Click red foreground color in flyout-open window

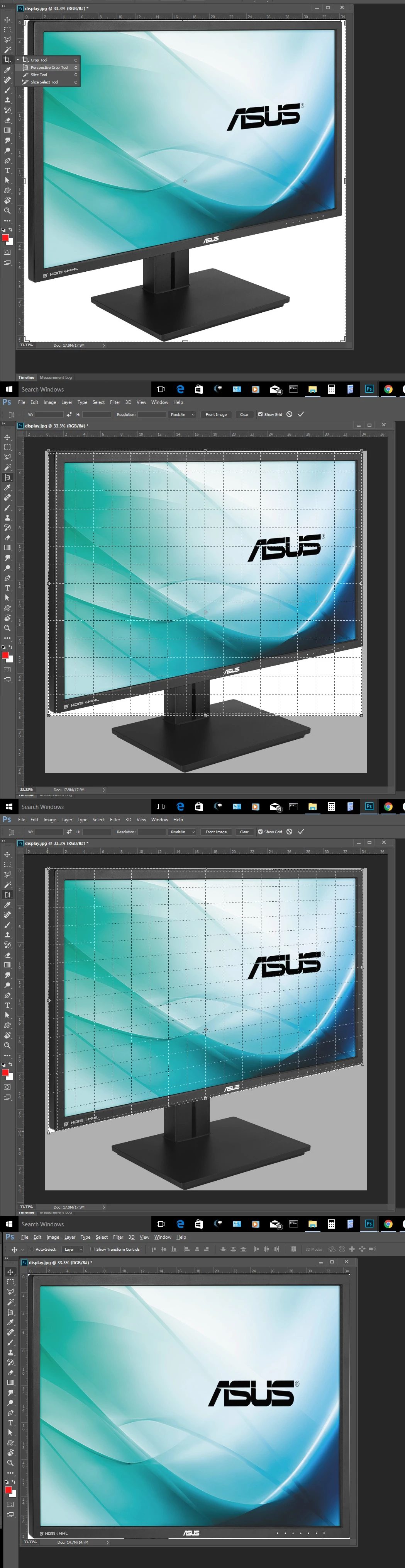pos(5,237)
